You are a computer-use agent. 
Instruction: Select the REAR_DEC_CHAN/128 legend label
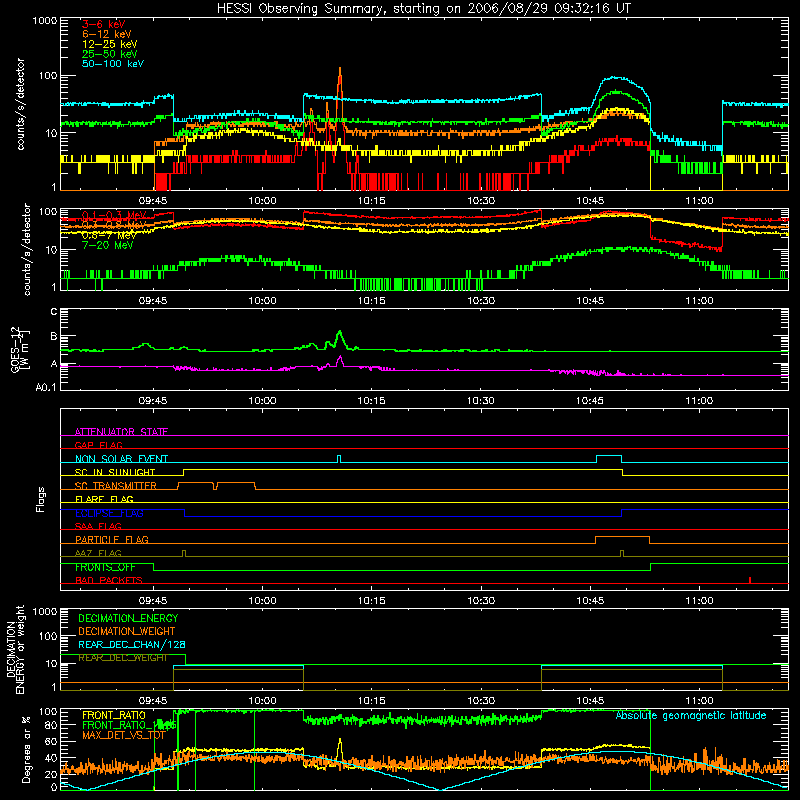point(132,644)
